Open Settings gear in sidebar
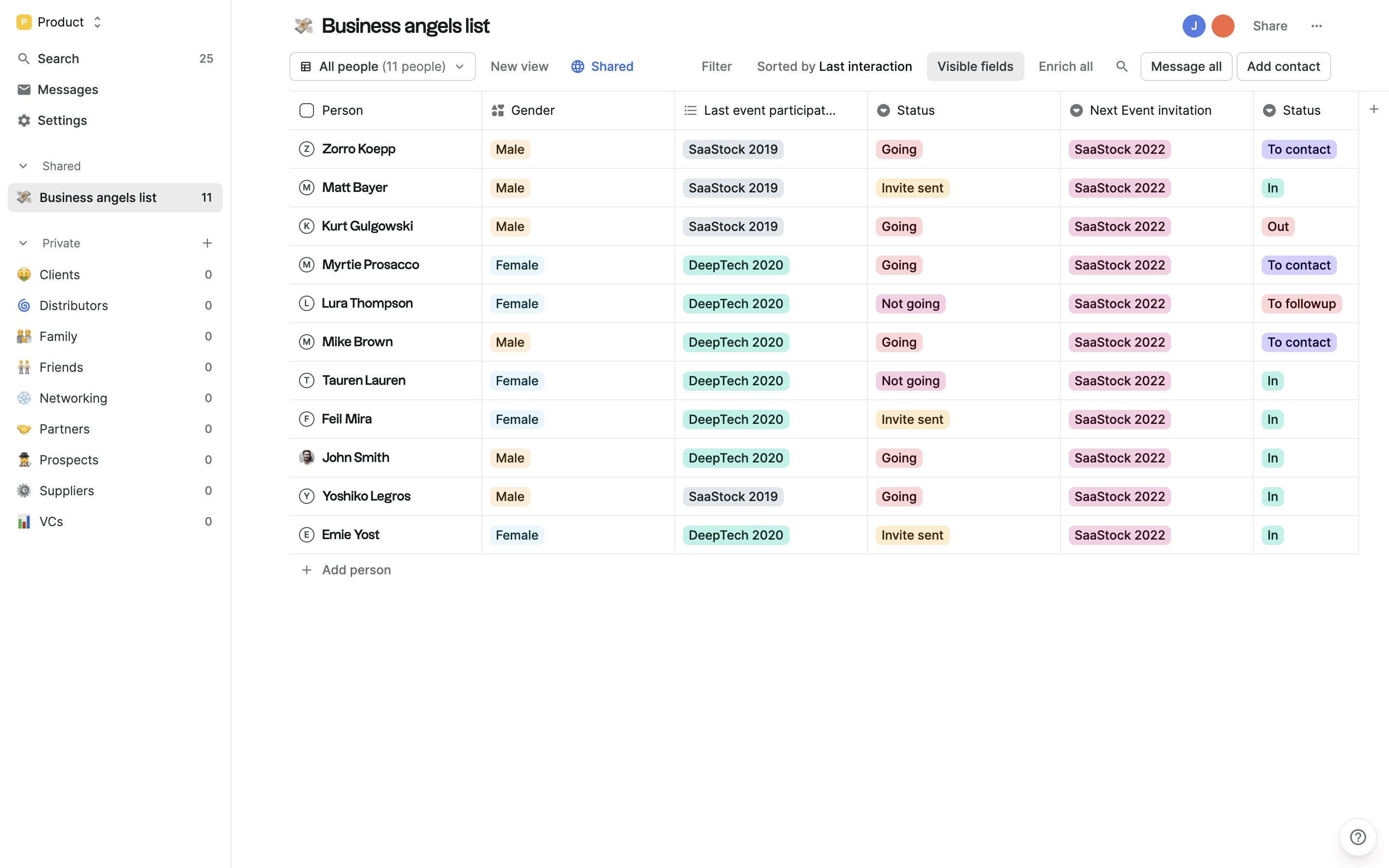The height and width of the screenshot is (868, 1389). pos(24,121)
